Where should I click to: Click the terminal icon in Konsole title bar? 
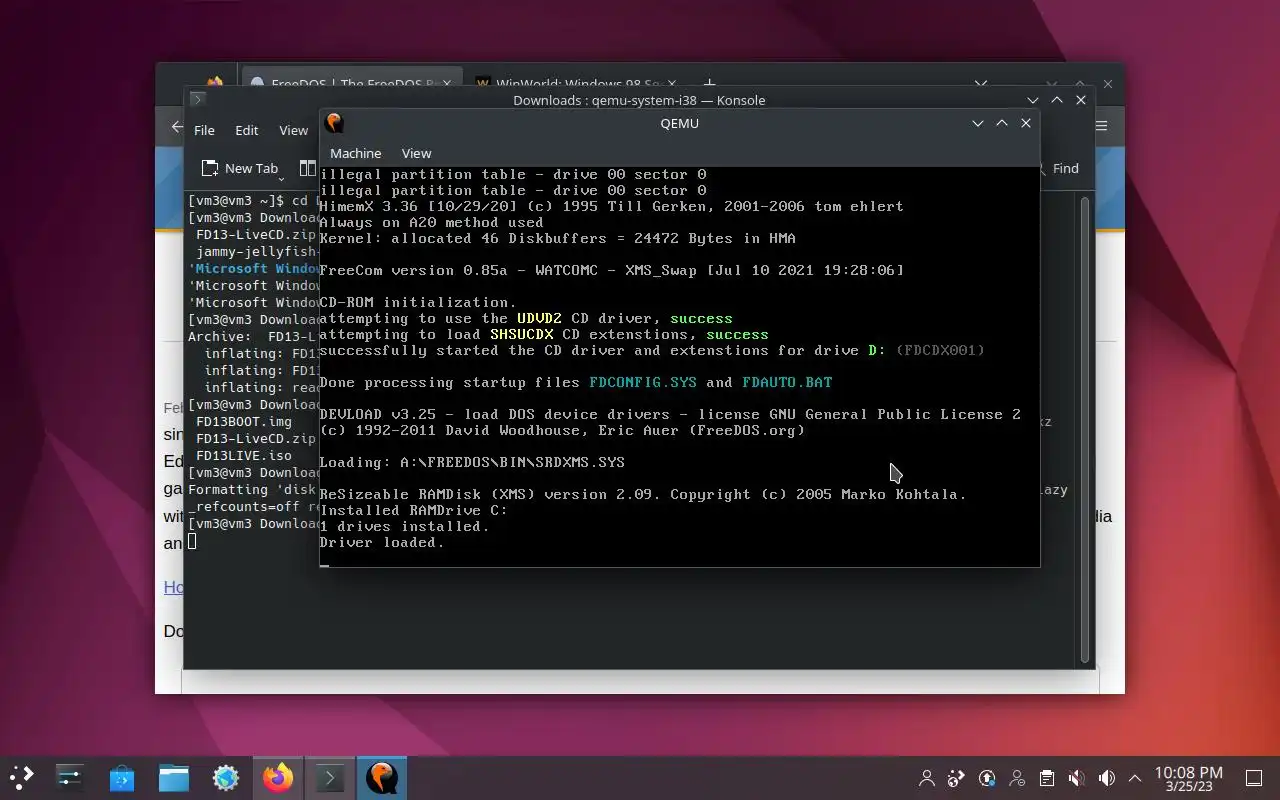[x=198, y=99]
